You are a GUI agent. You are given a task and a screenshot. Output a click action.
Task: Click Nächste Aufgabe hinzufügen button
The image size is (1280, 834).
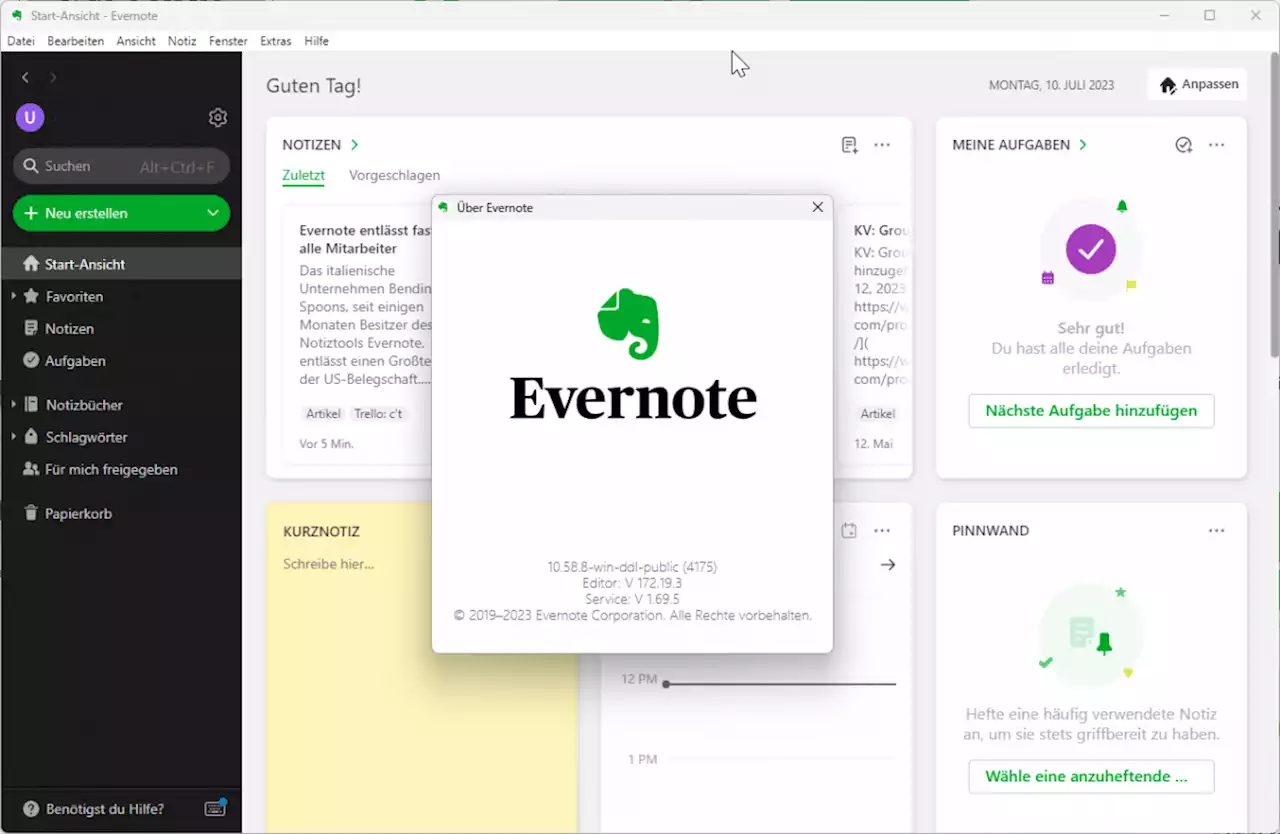pyautogui.click(x=1091, y=411)
